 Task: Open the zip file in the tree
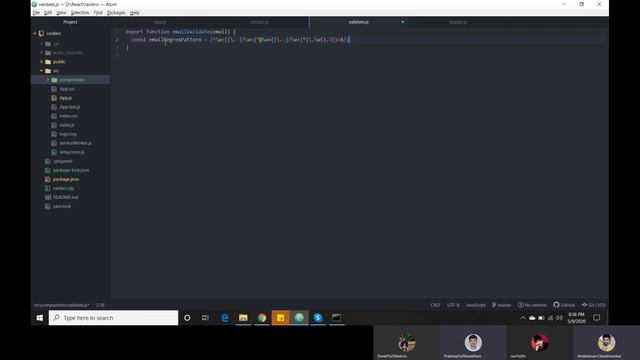tap(64, 188)
